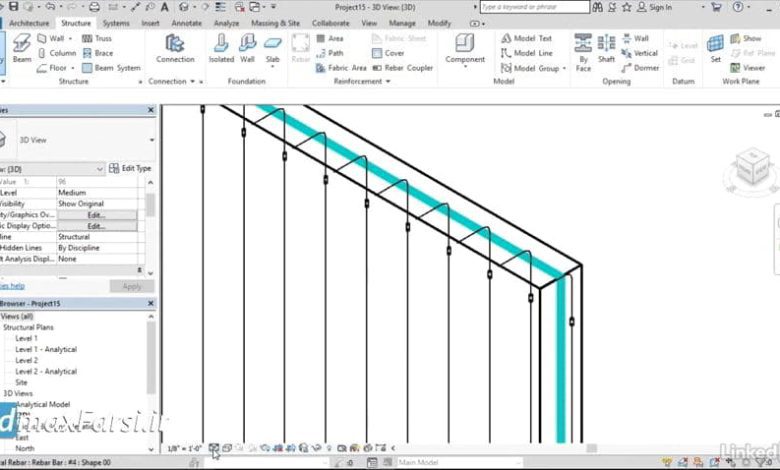
Task: Print from quick access toolbar
Action: tap(94, 7)
